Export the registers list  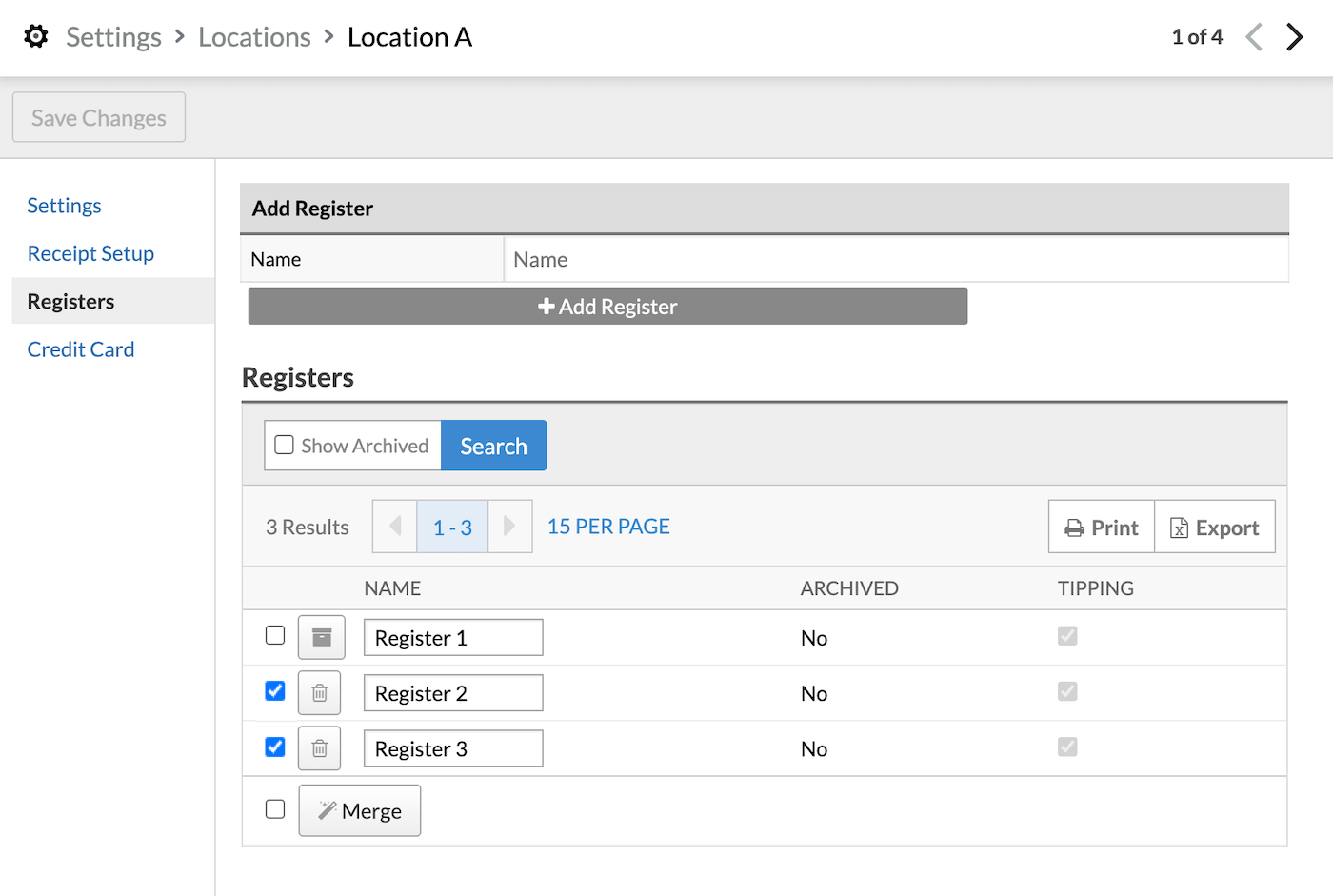tap(1214, 528)
